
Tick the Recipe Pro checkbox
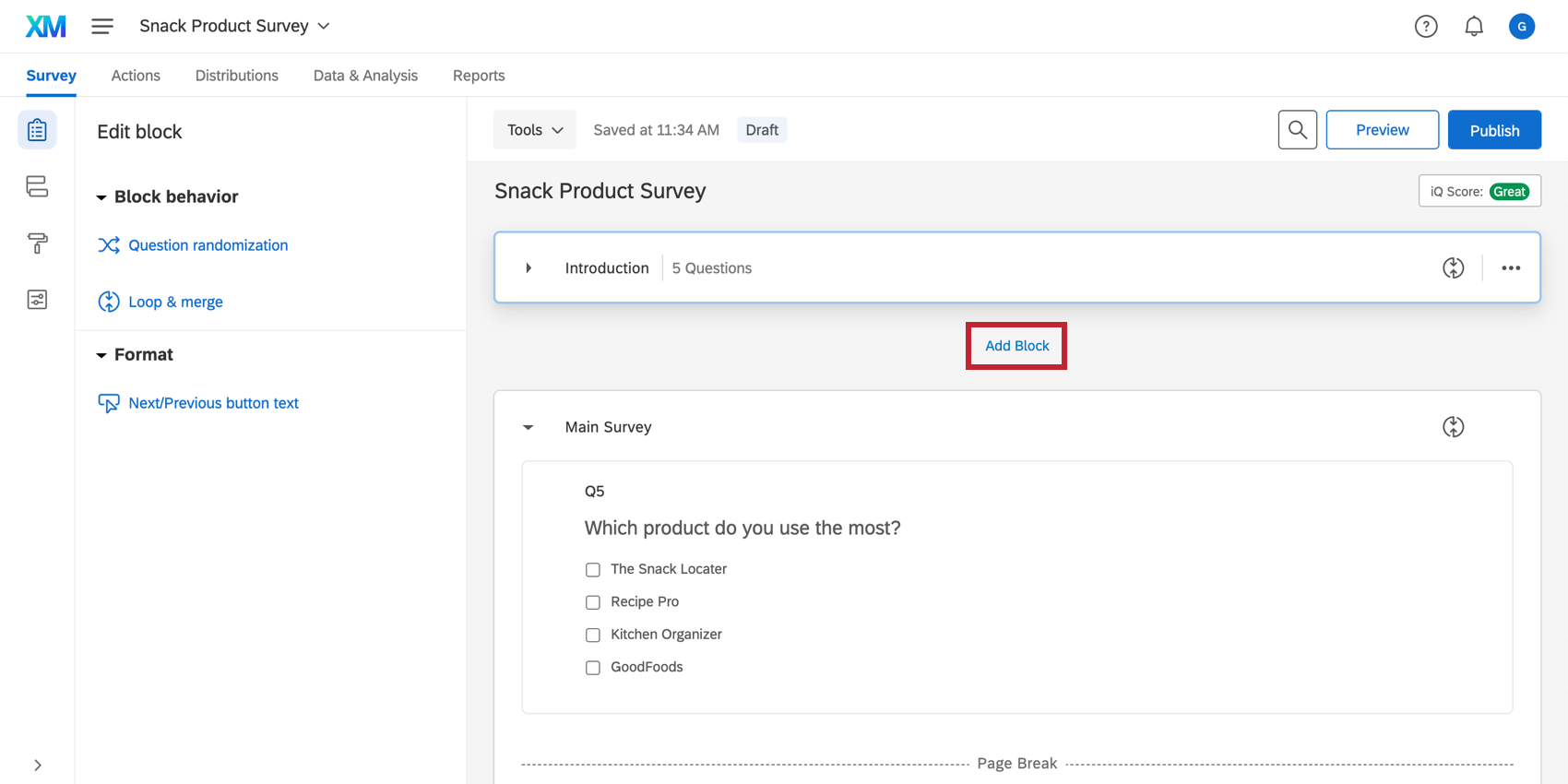coord(593,602)
